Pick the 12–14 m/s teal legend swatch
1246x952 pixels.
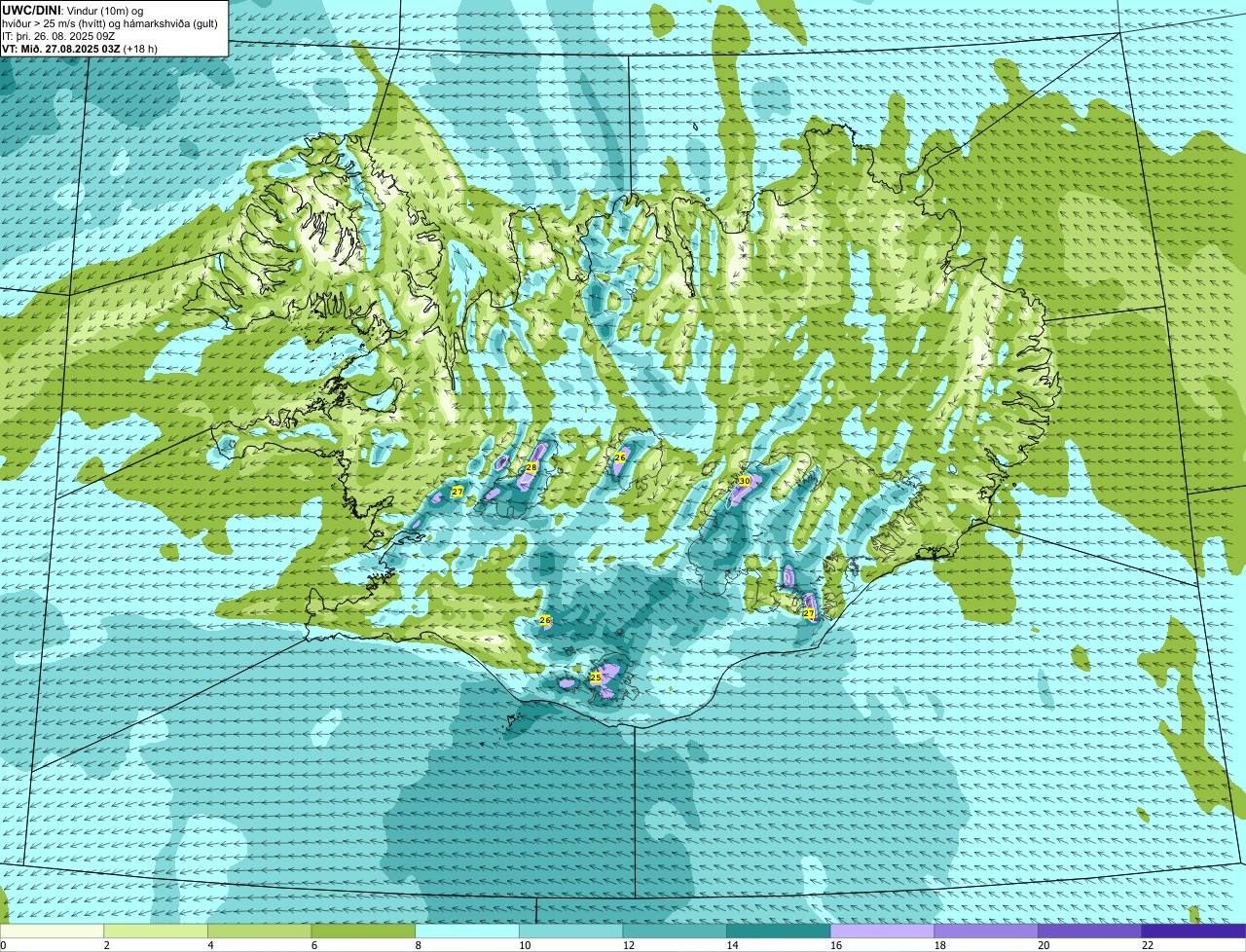[x=675, y=931]
